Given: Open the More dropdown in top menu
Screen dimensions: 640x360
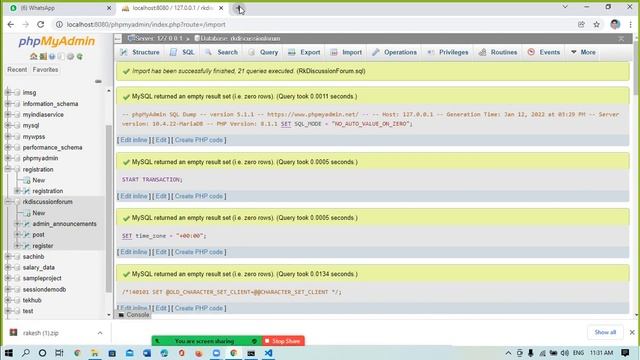Looking at the screenshot, I should coord(583,52).
